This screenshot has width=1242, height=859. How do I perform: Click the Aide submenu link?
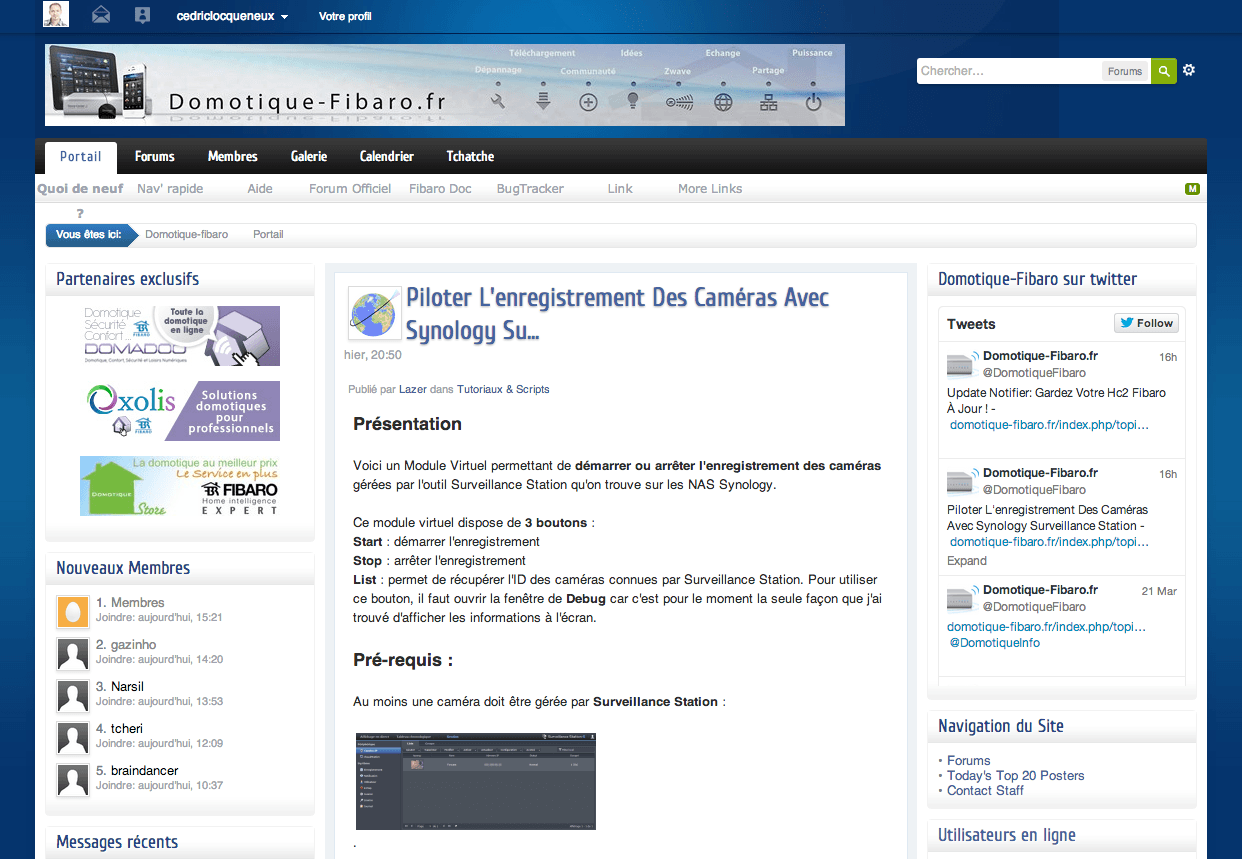point(260,188)
